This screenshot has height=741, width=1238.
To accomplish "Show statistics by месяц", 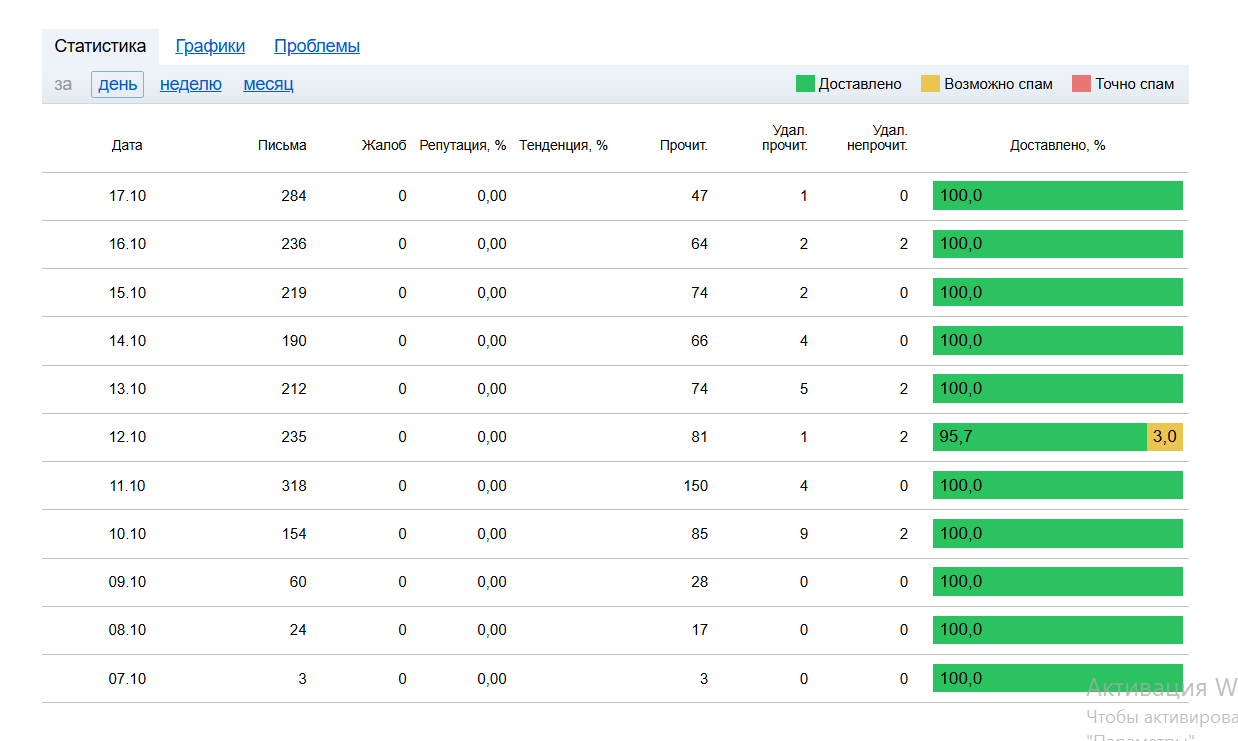I will [x=268, y=84].
